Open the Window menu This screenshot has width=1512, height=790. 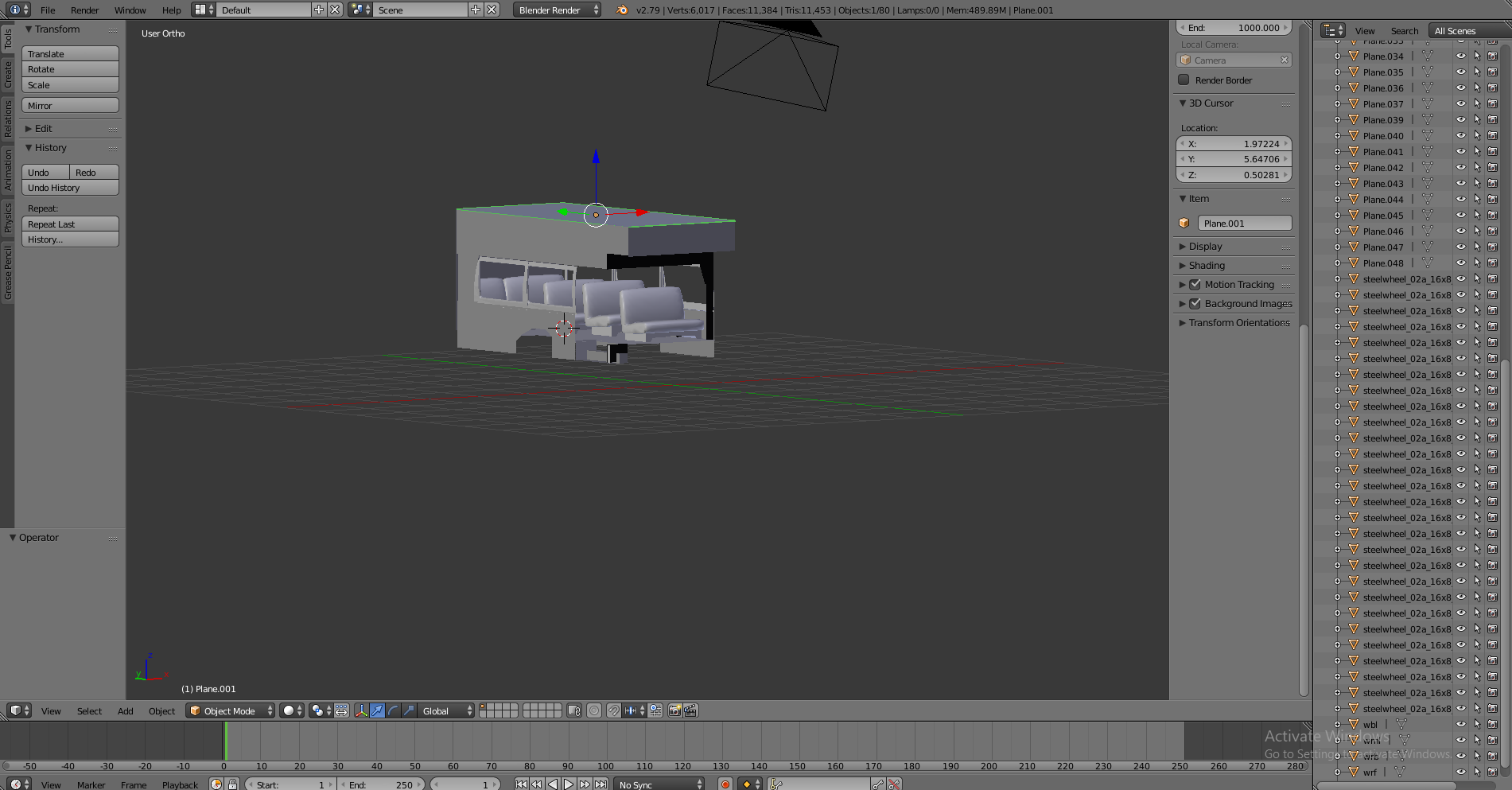(x=130, y=10)
